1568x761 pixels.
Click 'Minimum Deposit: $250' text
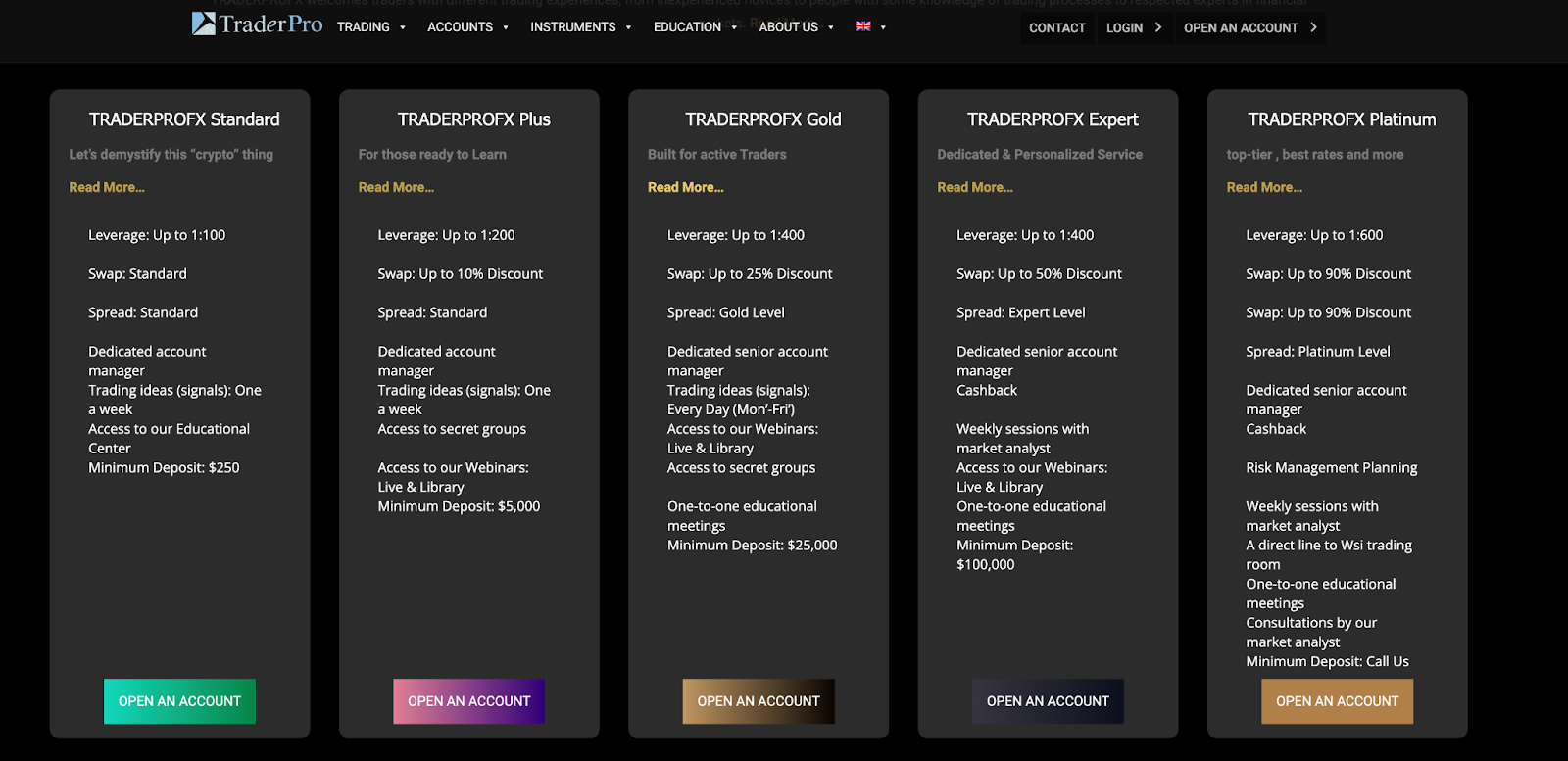pos(164,468)
